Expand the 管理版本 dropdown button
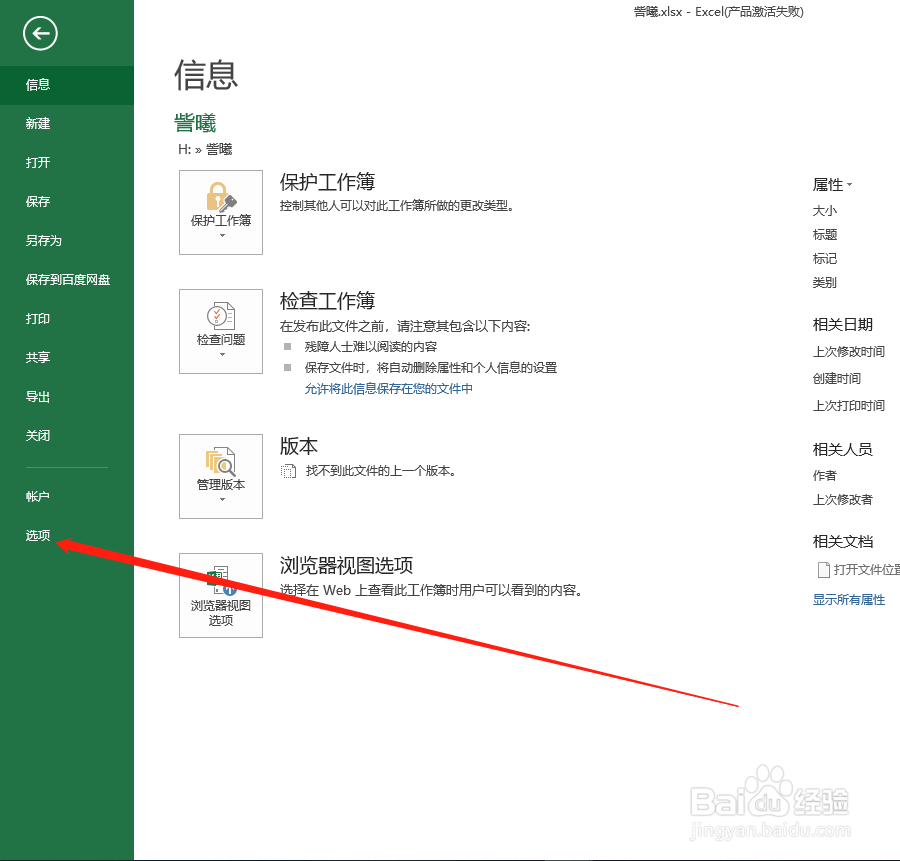The height and width of the screenshot is (861, 900). tap(221, 476)
